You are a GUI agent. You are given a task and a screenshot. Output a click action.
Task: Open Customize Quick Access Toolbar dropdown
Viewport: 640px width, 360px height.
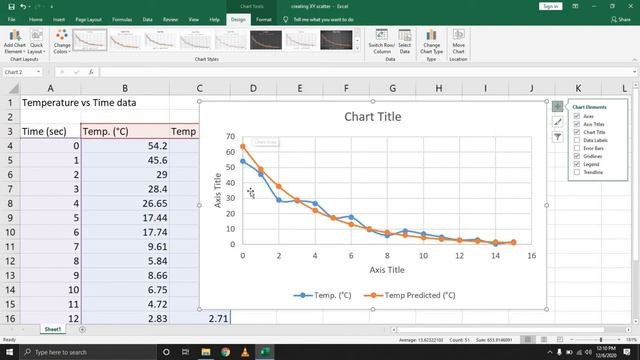52,7
